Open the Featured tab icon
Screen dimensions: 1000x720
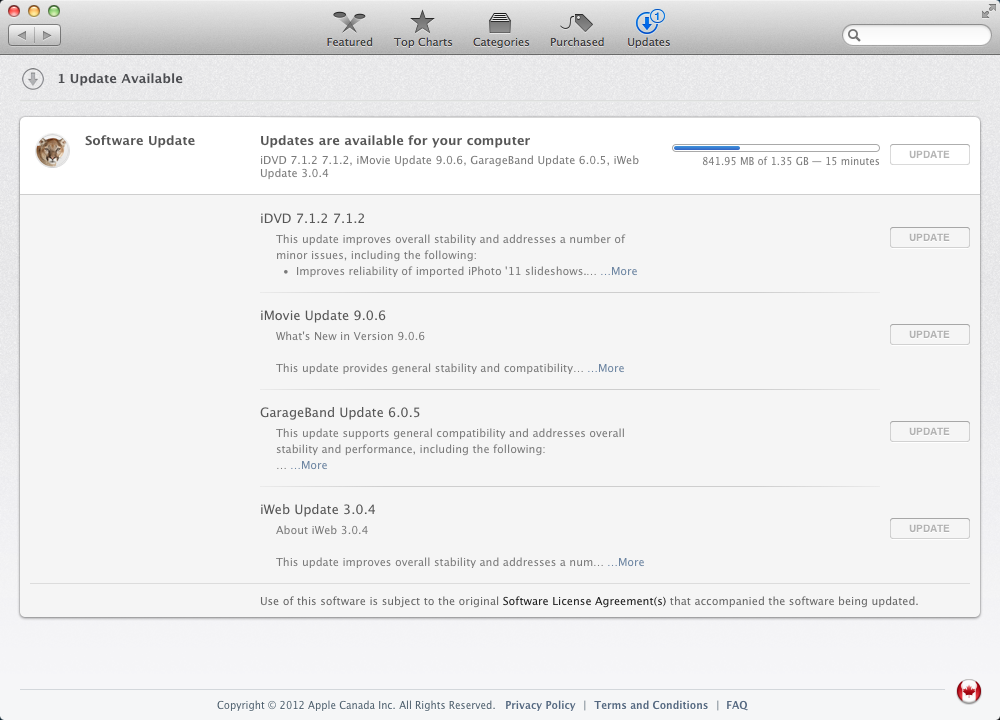pyautogui.click(x=349, y=22)
